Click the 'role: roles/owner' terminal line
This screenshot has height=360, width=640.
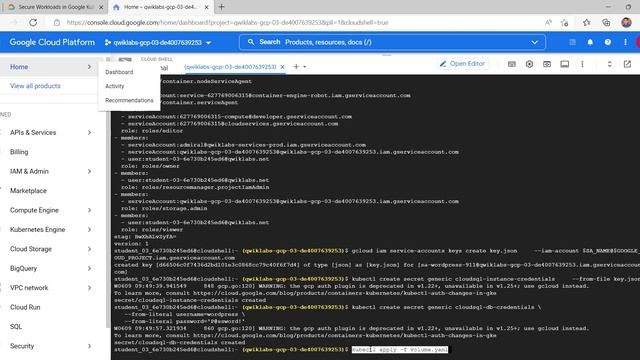coord(150,166)
